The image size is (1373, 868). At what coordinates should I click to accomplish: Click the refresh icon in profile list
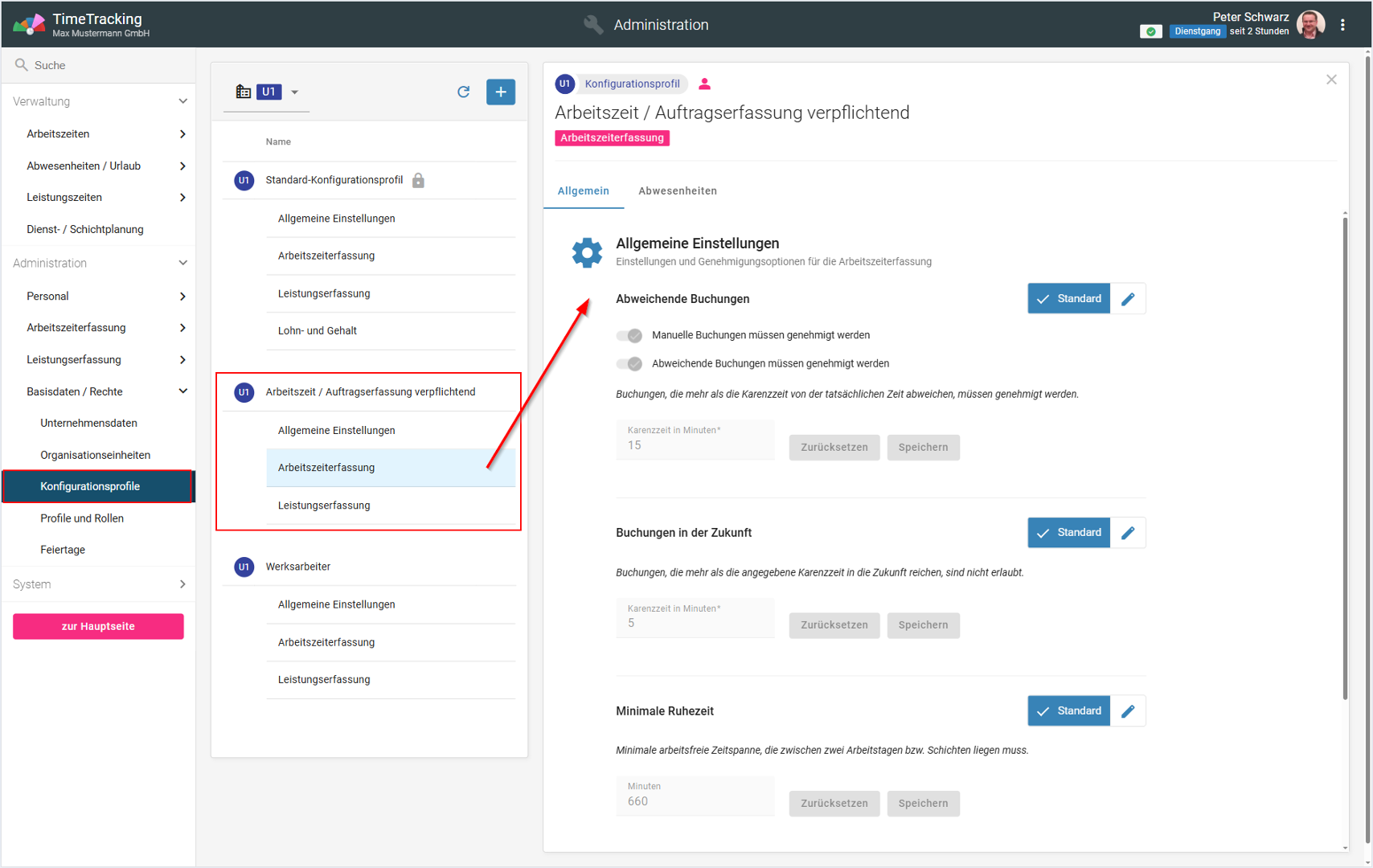point(463,92)
